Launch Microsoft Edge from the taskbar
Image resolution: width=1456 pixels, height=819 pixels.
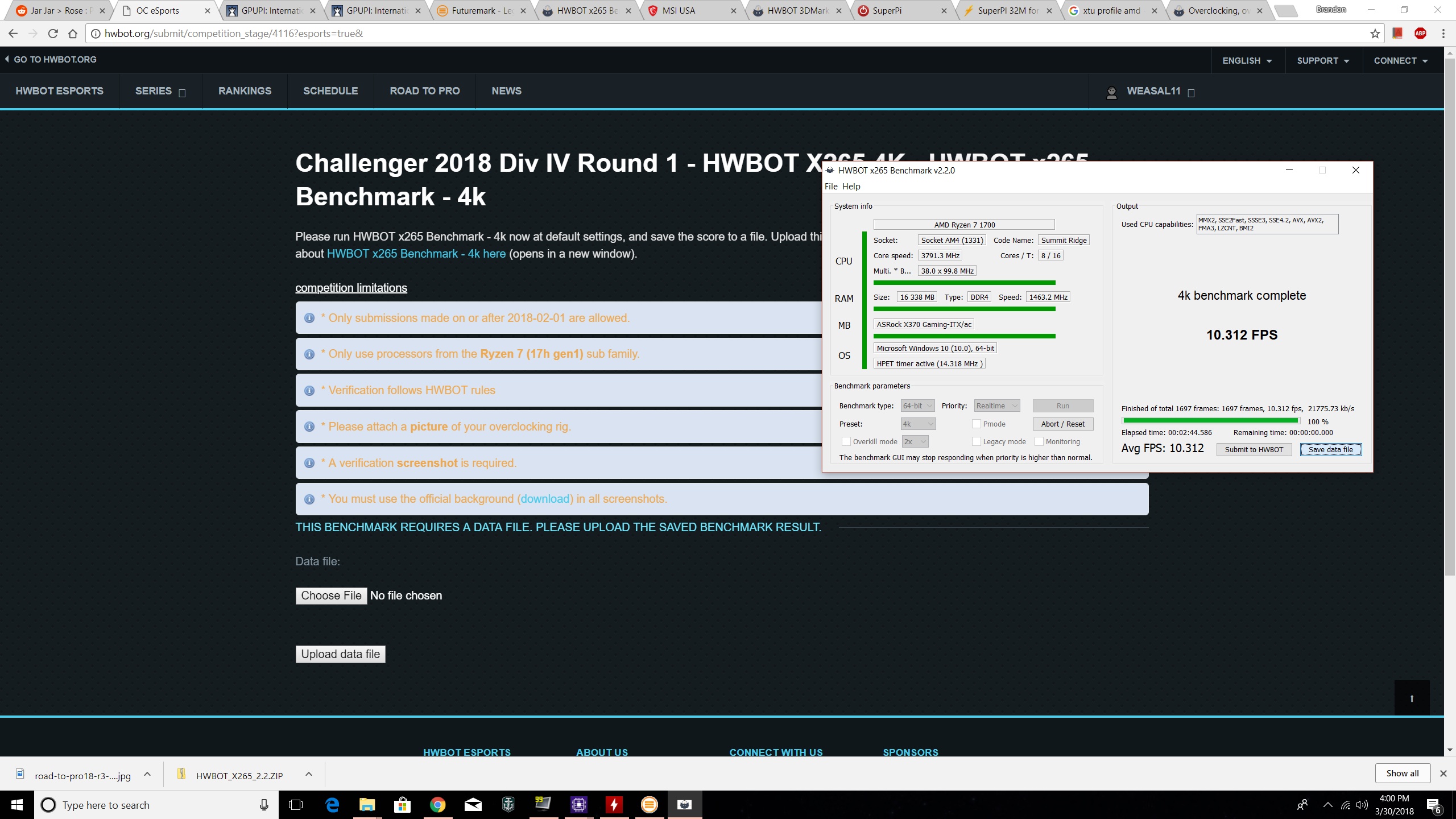332,805
